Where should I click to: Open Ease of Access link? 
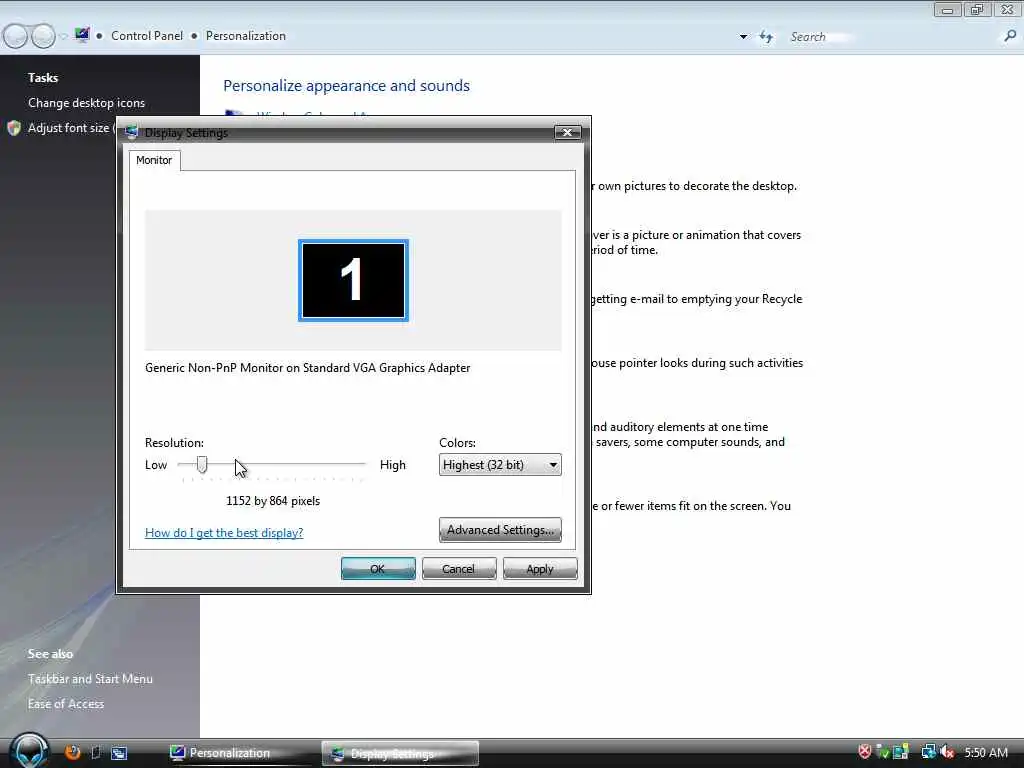coord(66,704)
